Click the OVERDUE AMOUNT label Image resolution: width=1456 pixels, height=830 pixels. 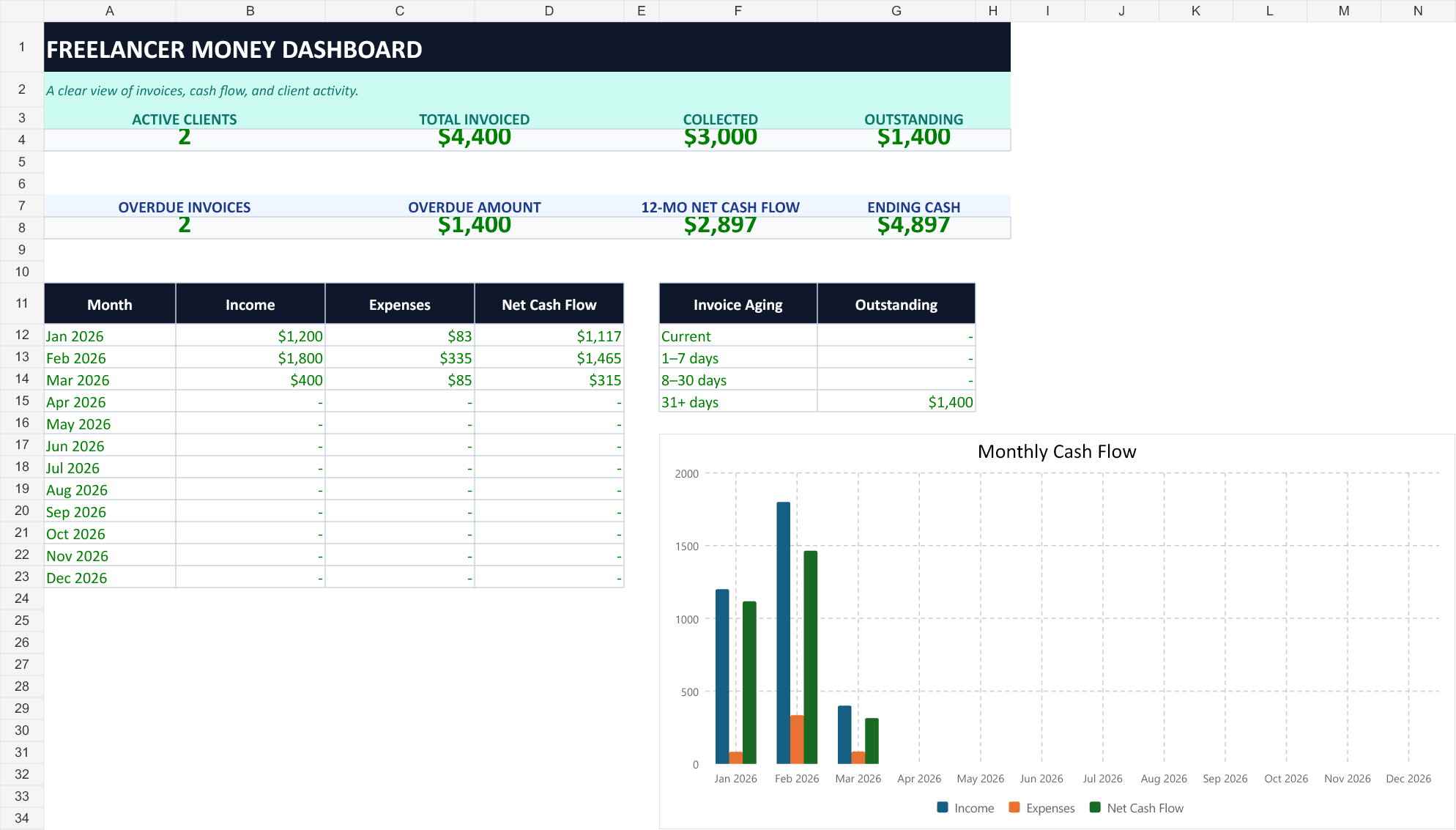click(475, 207)
